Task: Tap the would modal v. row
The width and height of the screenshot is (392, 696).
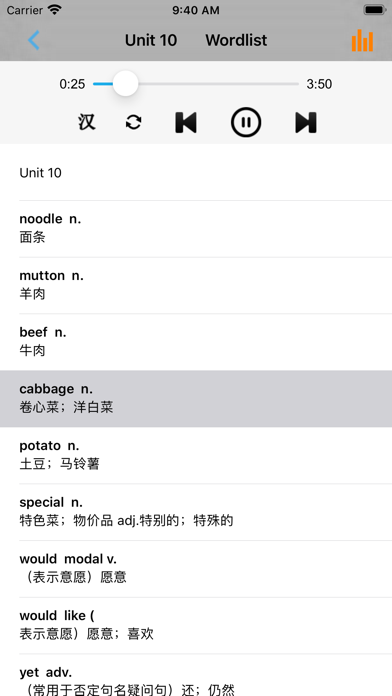Action: 196,569
